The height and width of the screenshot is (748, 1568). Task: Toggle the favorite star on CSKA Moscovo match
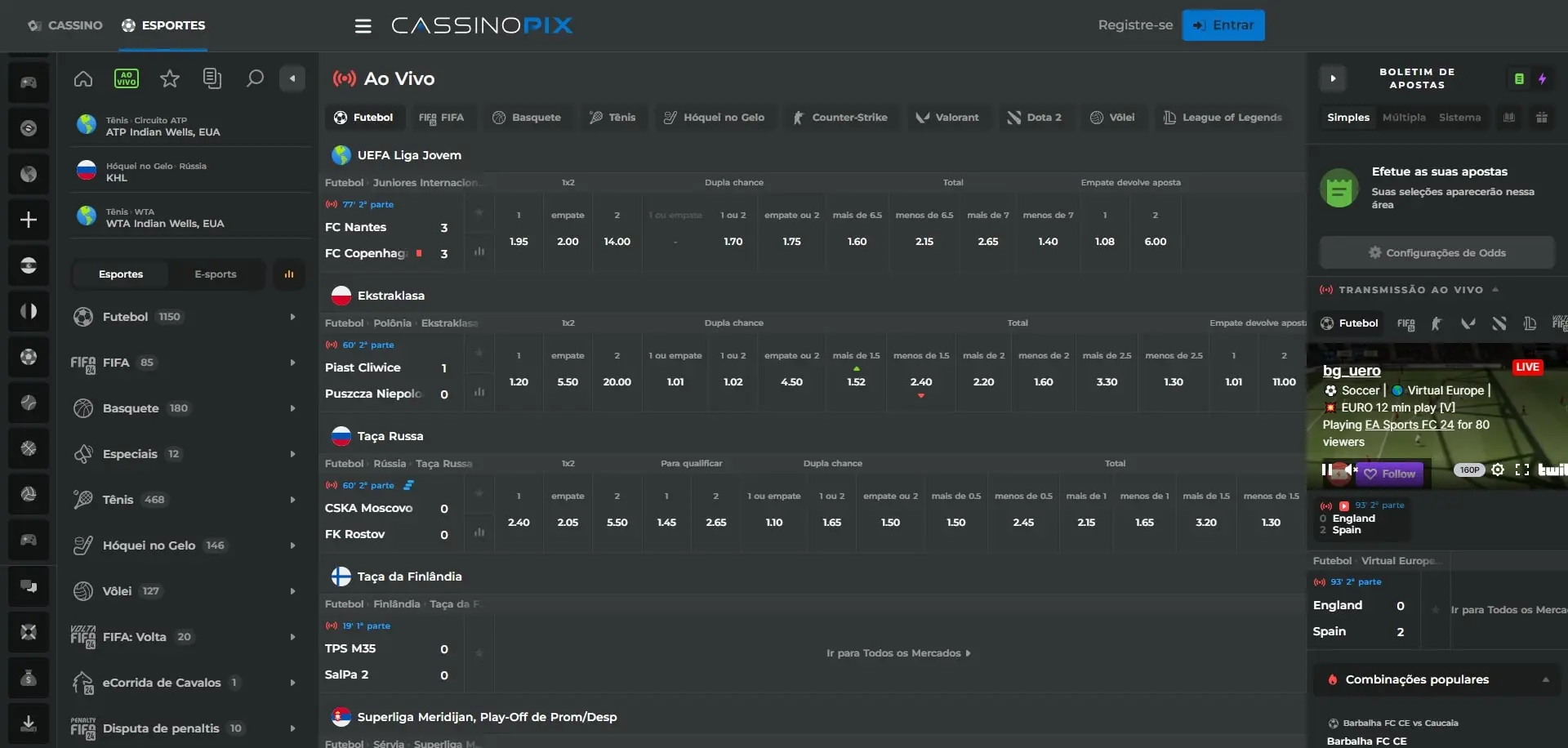(x=479, y=493)
